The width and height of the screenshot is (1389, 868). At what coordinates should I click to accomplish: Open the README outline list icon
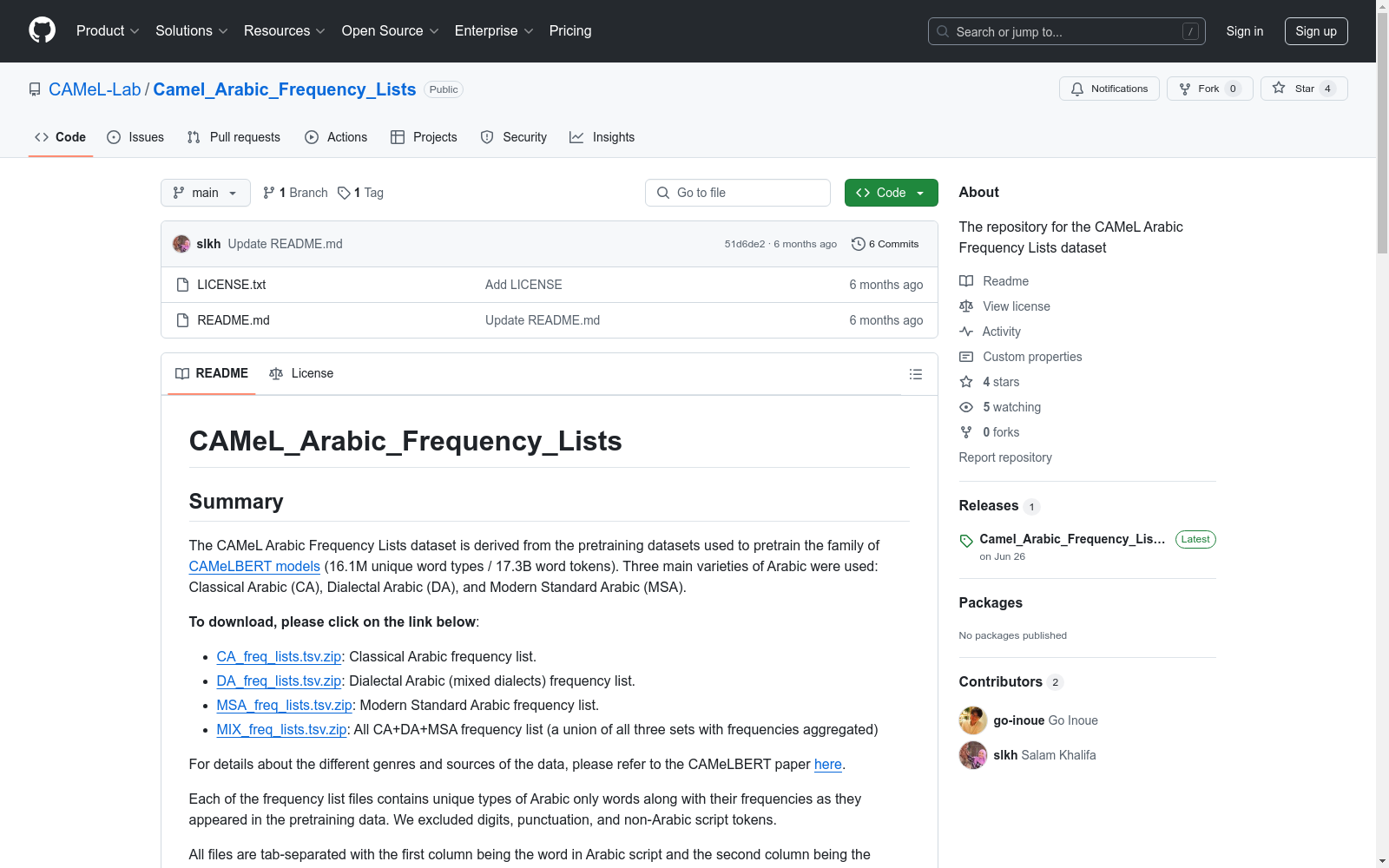916,374
